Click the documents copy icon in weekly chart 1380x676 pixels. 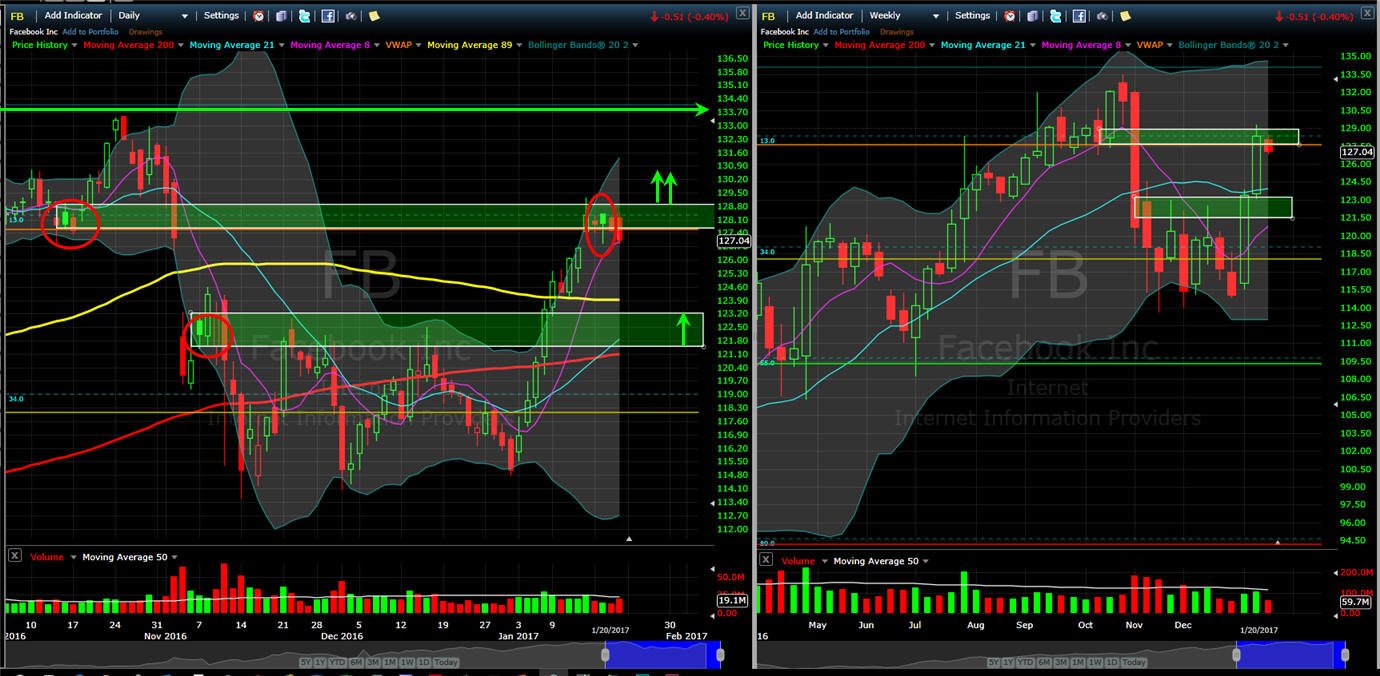(x=1033, y=16)
